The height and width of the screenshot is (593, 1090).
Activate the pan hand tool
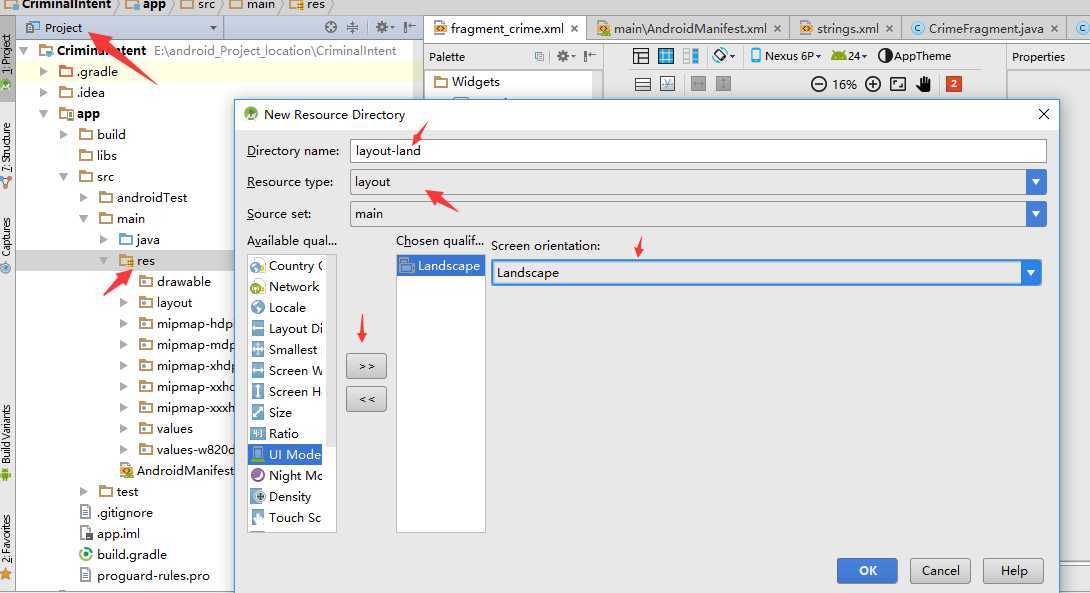pos(923,84)
